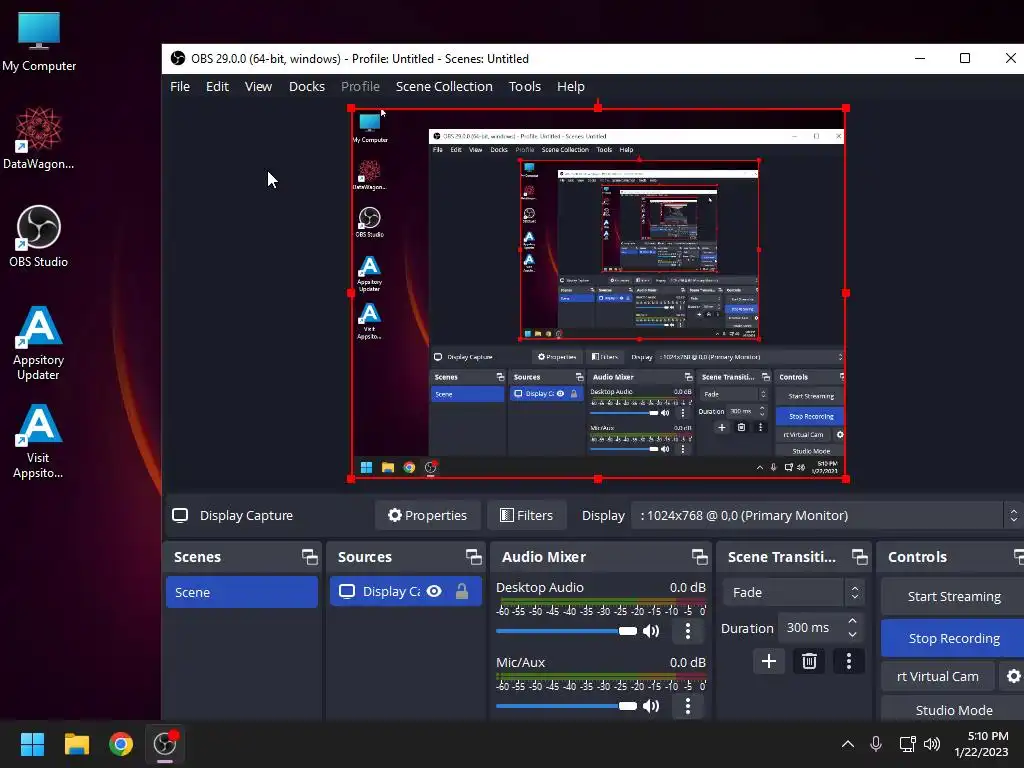Open File Explorer from the taskbar
This screenshot has width=1024, height=768.
[76, 744]
